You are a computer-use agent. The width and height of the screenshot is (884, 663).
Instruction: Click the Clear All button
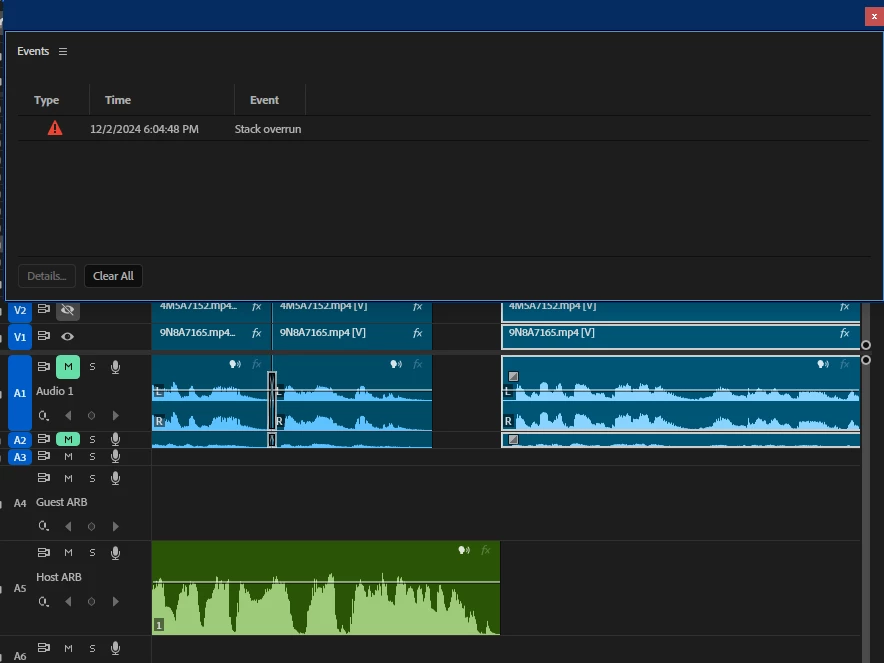coord(113,276)
